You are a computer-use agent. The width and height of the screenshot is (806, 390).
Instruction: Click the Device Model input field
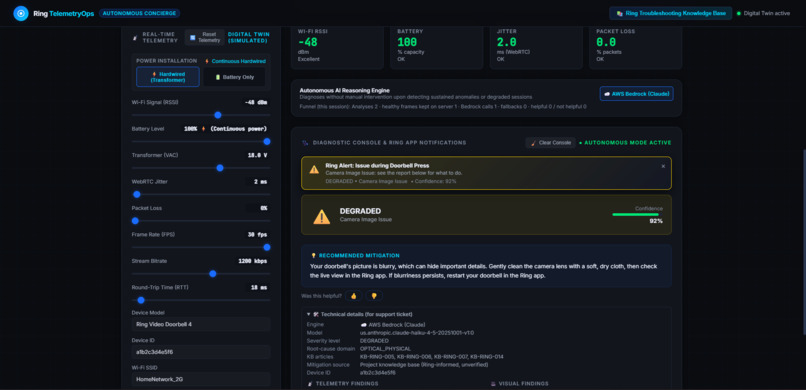pyautogui.click(x=201, y=324)
